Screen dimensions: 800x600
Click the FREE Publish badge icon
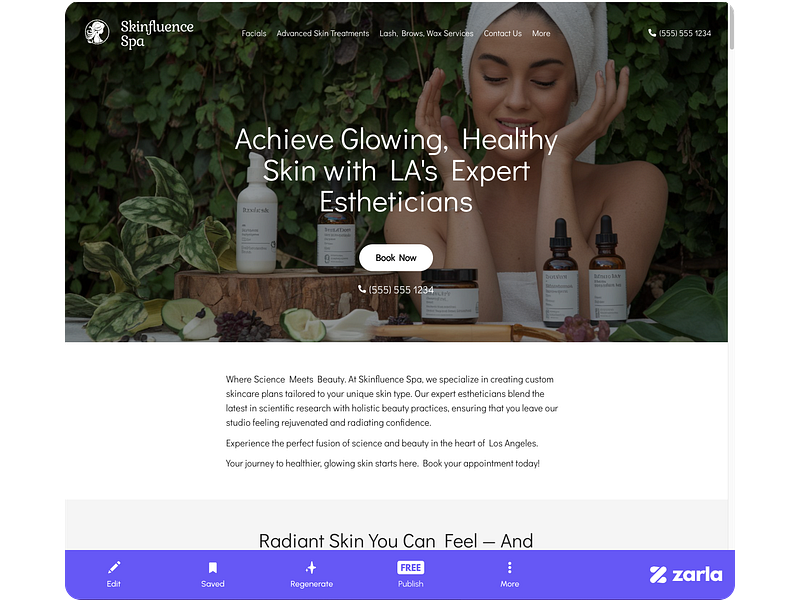[411, 567]
